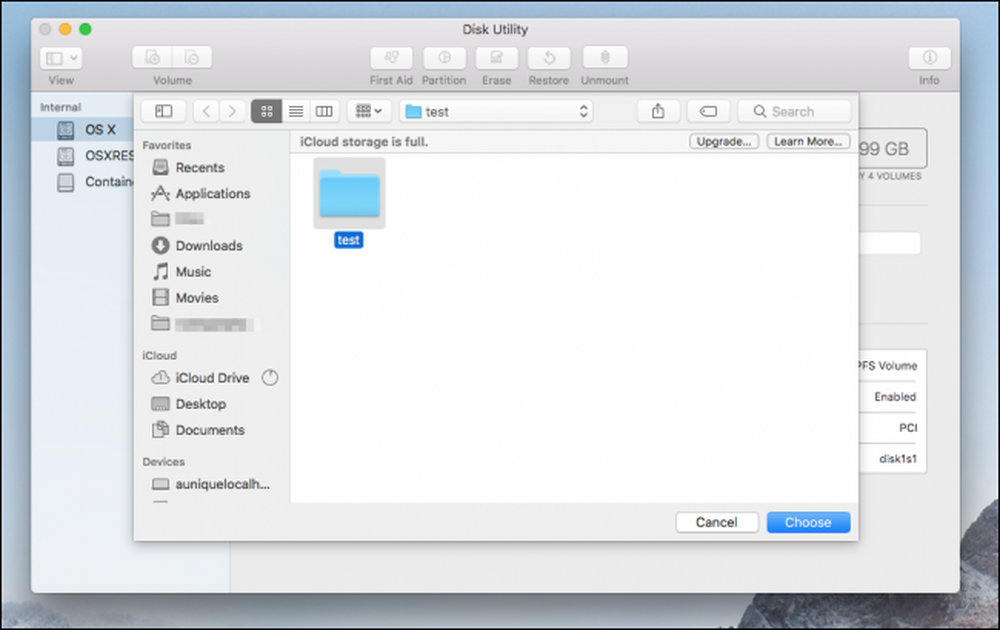The width and height of the screenshot is (1000, 630).
Task: Open the test folder path popup
Action: 496,112
